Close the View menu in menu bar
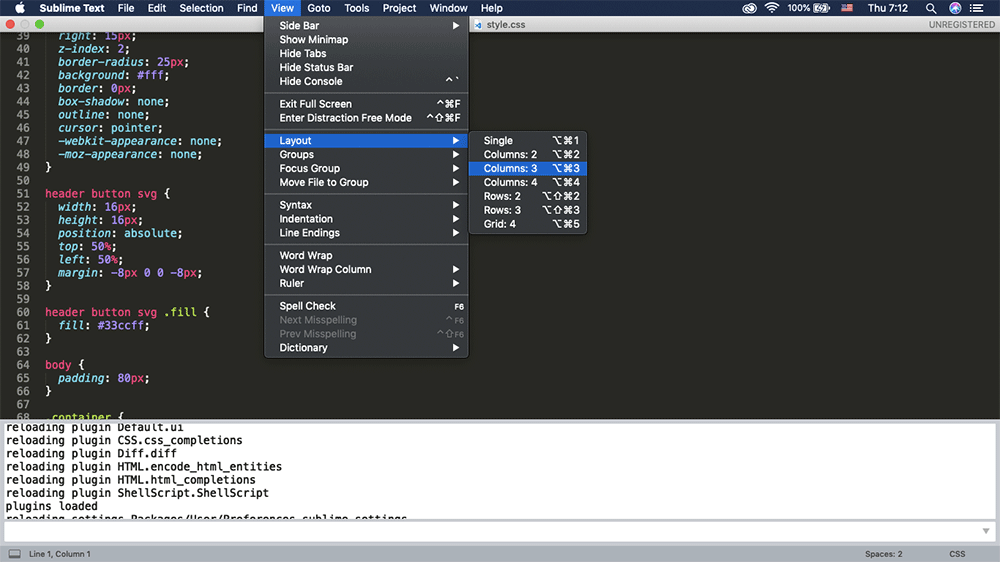Image resolution: width=1000 pixels, height=562 pixels. coord(282,8)
